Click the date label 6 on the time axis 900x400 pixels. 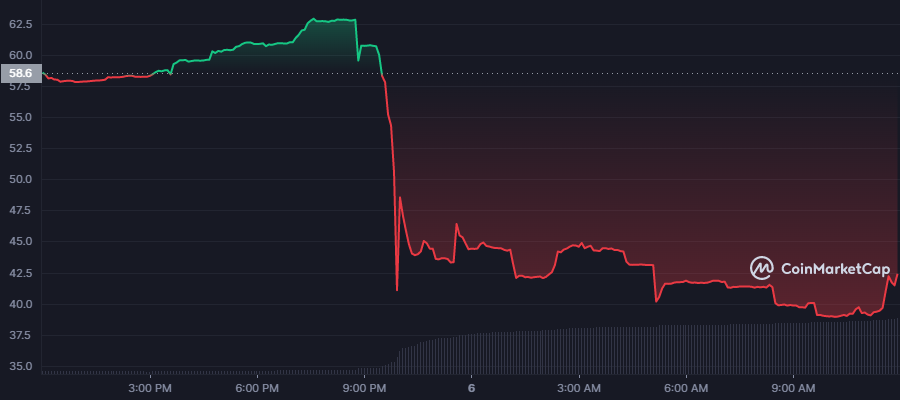coord(471,389)
